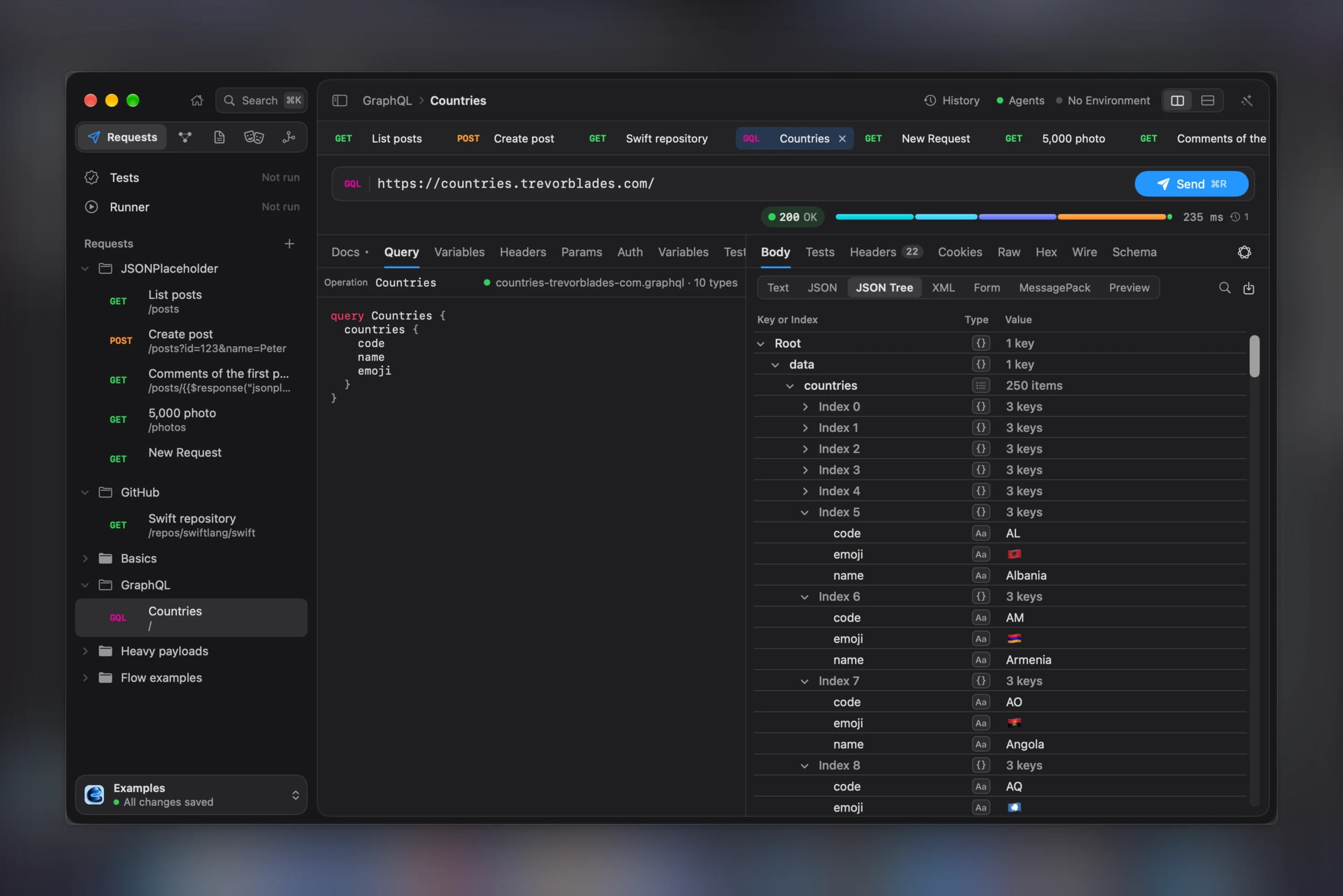
Task: Open the git branch icon in sidebar toolbar
Action: (289, 137)
